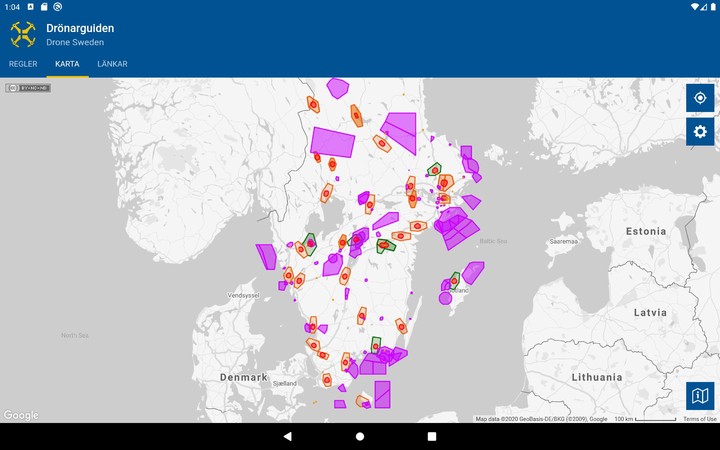Tap the Lithuania country label
Screen dimensions: 720x450
(598, 377)
